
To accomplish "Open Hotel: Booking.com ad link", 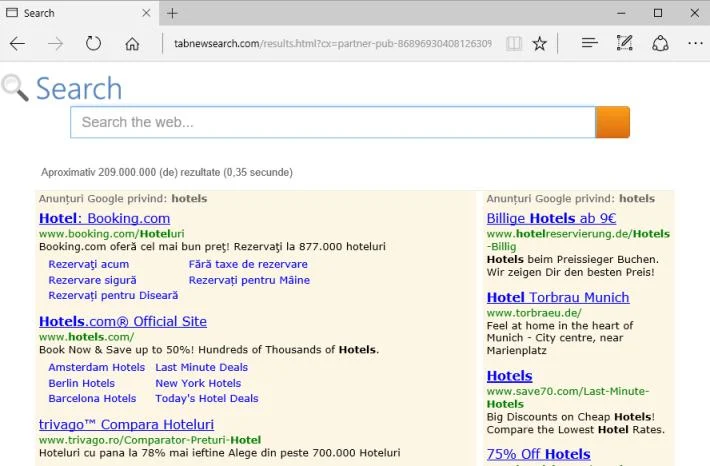I will coord(105,218).
